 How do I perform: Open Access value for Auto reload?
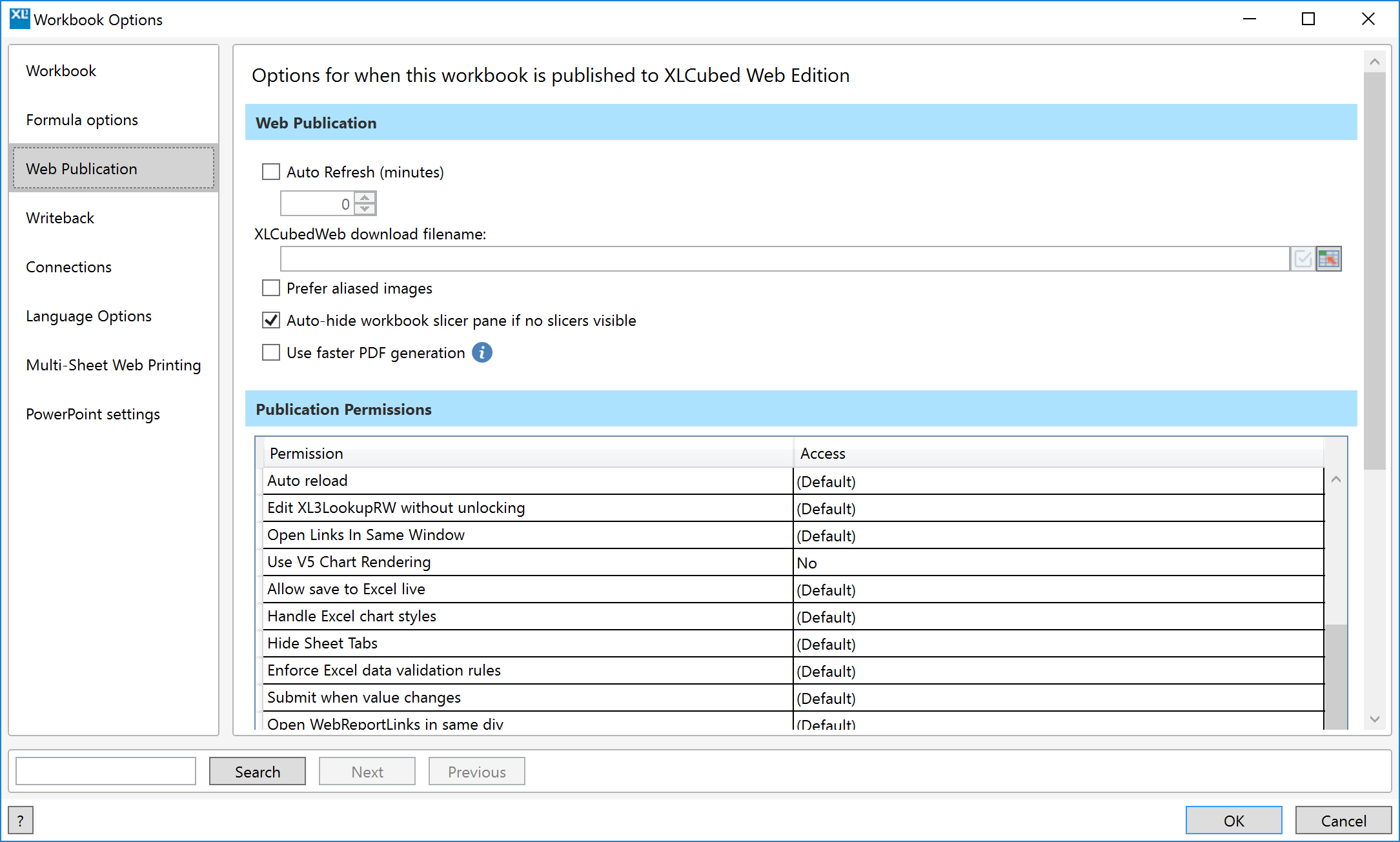1059,481
